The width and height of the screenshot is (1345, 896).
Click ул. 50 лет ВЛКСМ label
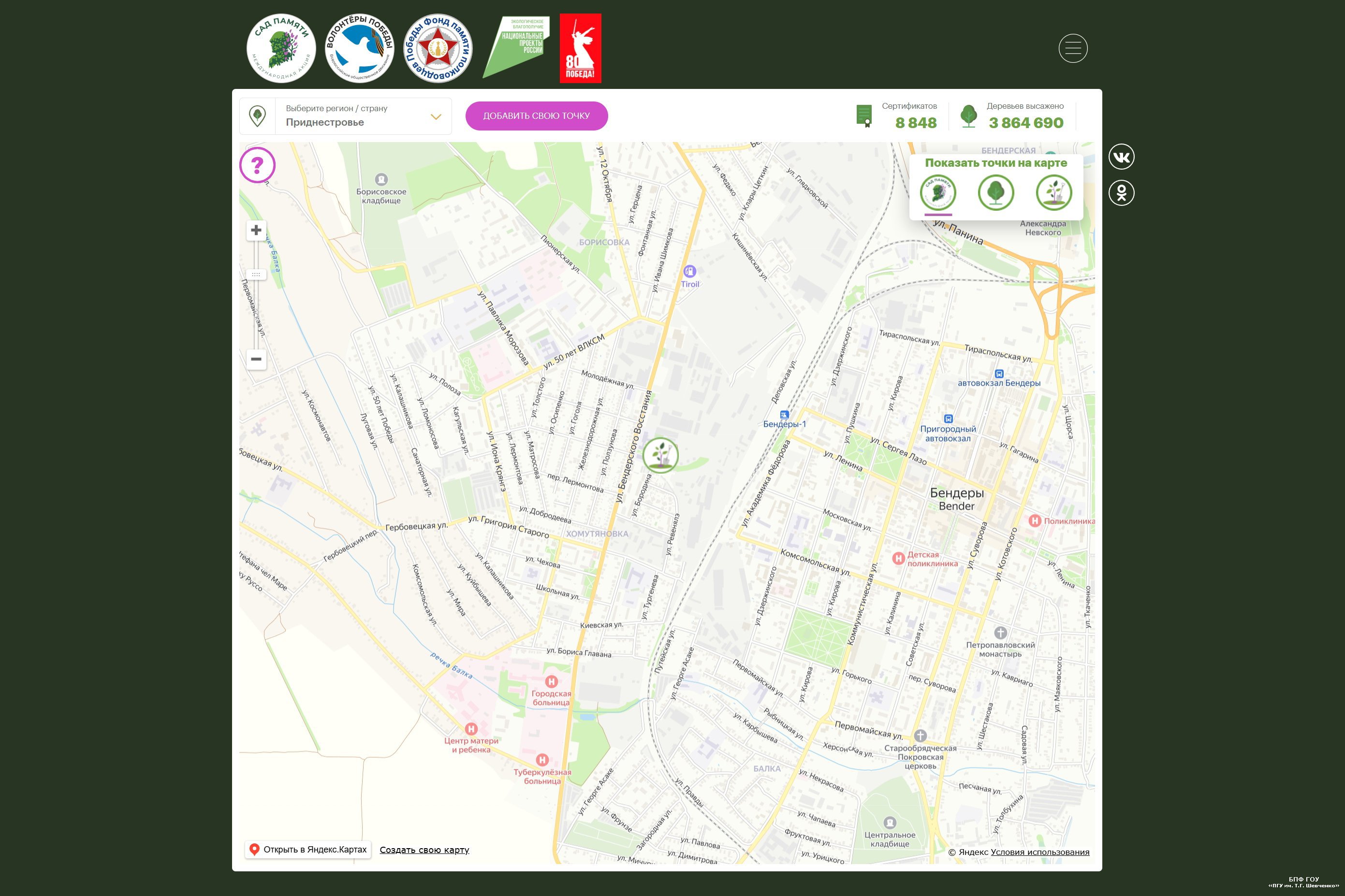click(x=573, y=352)
